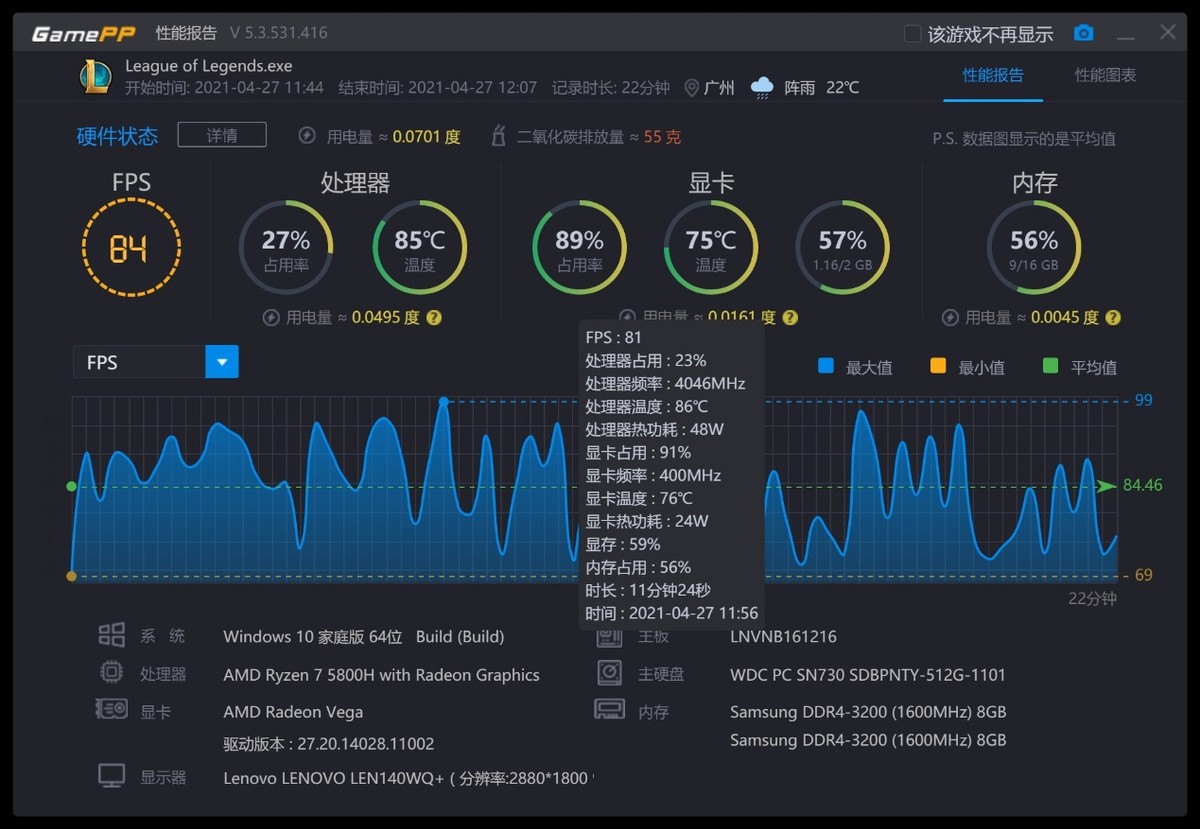Click the camera screenshot icon

1083,33
